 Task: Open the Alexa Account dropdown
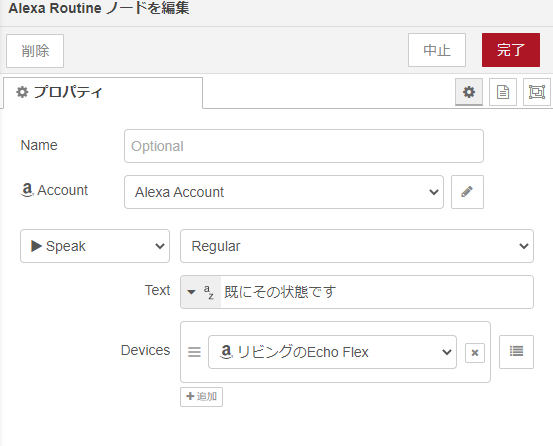[x=284, y=192]
